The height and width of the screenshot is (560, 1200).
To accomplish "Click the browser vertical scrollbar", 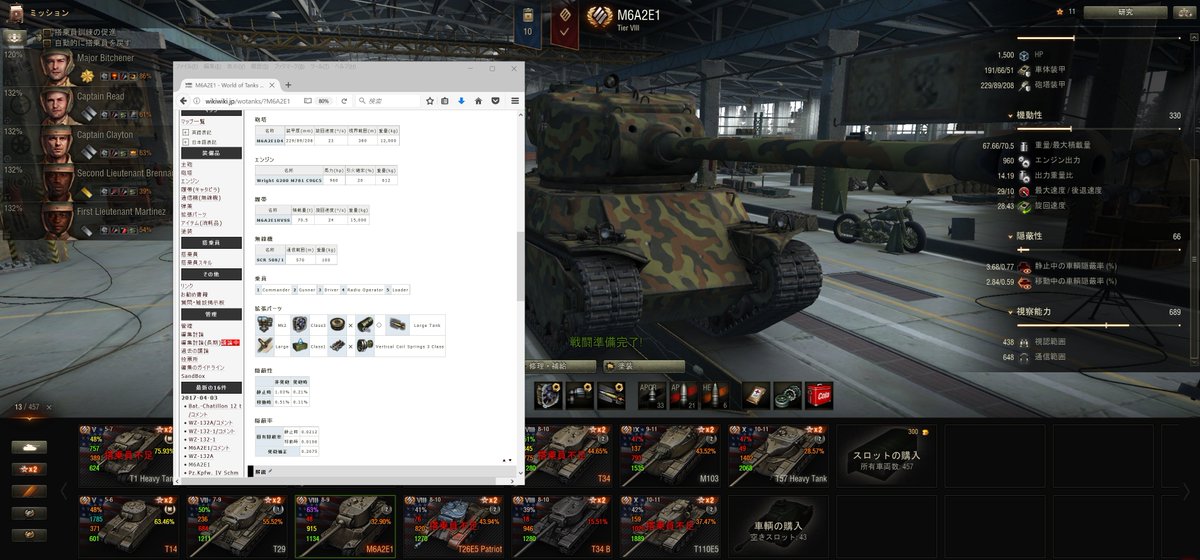I will (x=520, y=265).
